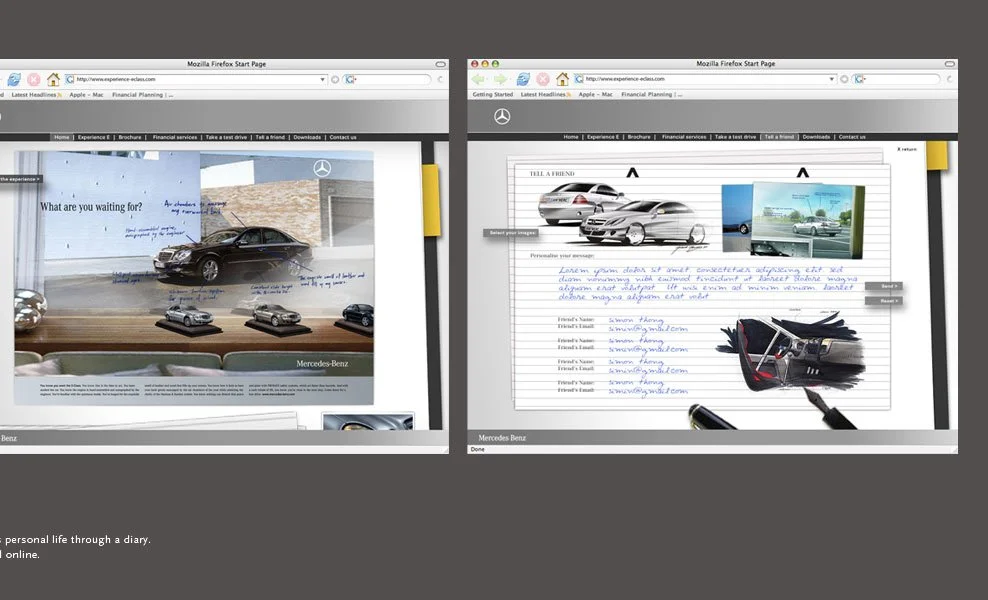Click the toolbar pill button in right window title bar

pyautogui.click(x=950, y=64)
